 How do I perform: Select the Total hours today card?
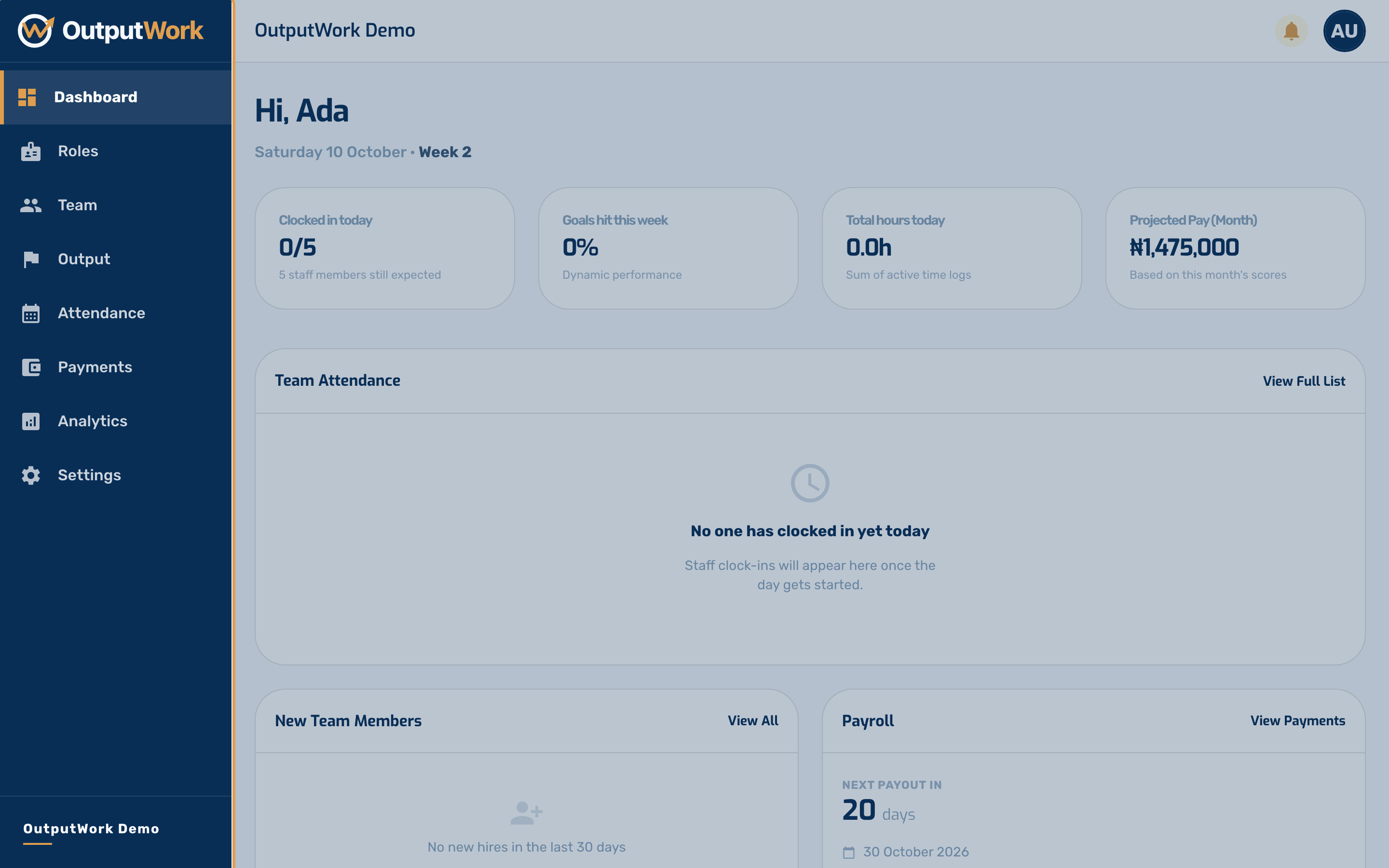coord(952,248)
